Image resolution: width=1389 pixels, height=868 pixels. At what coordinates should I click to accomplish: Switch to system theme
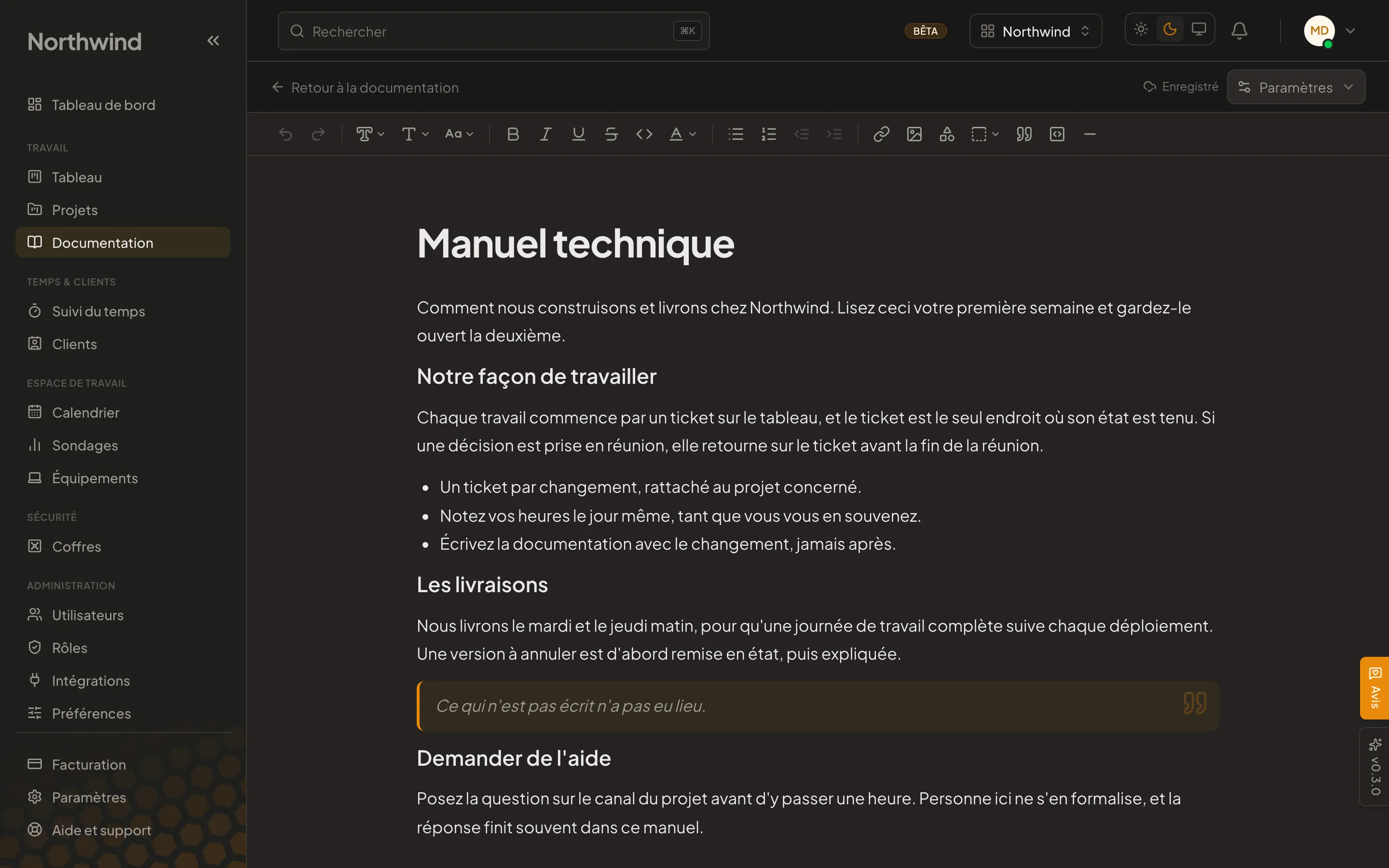(1198, 29)
